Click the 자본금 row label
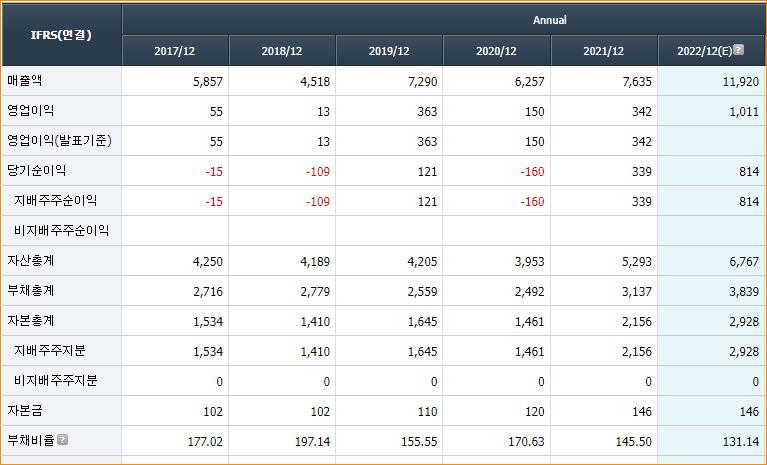 pos(24,410)
